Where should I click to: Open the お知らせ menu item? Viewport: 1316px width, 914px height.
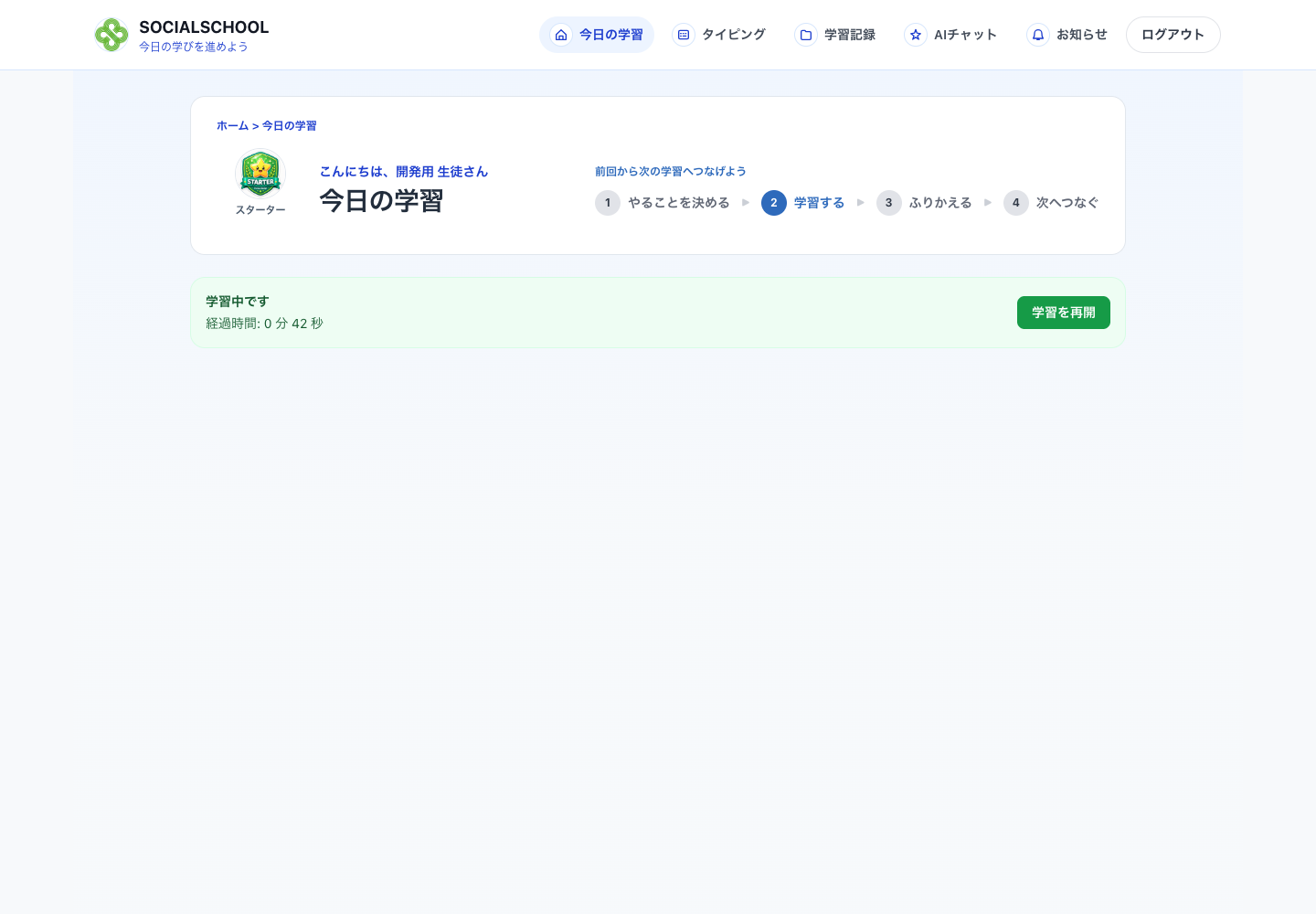[1067, 35]
